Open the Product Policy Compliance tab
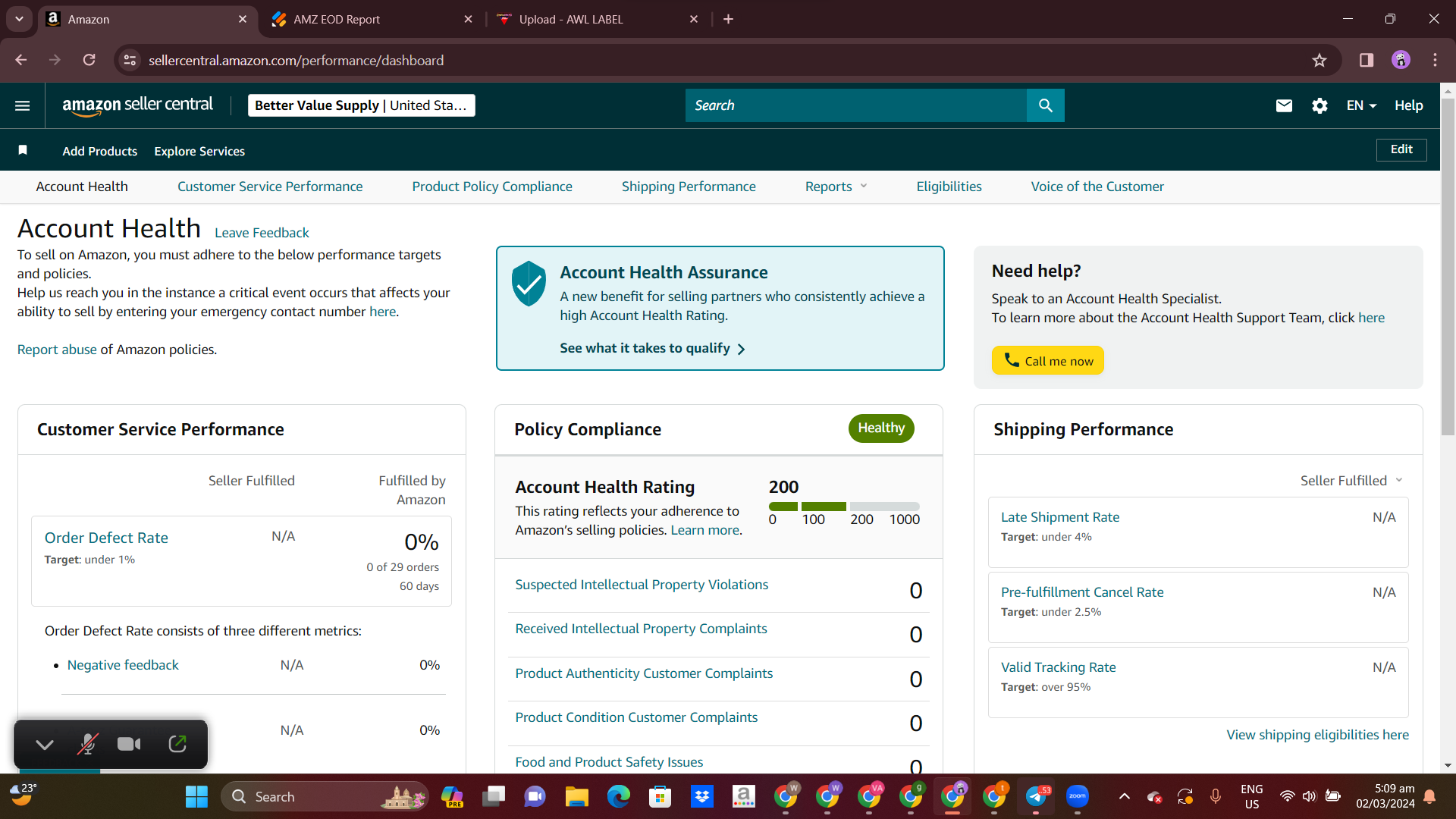Screen dimensions: 1456x819 492,187
